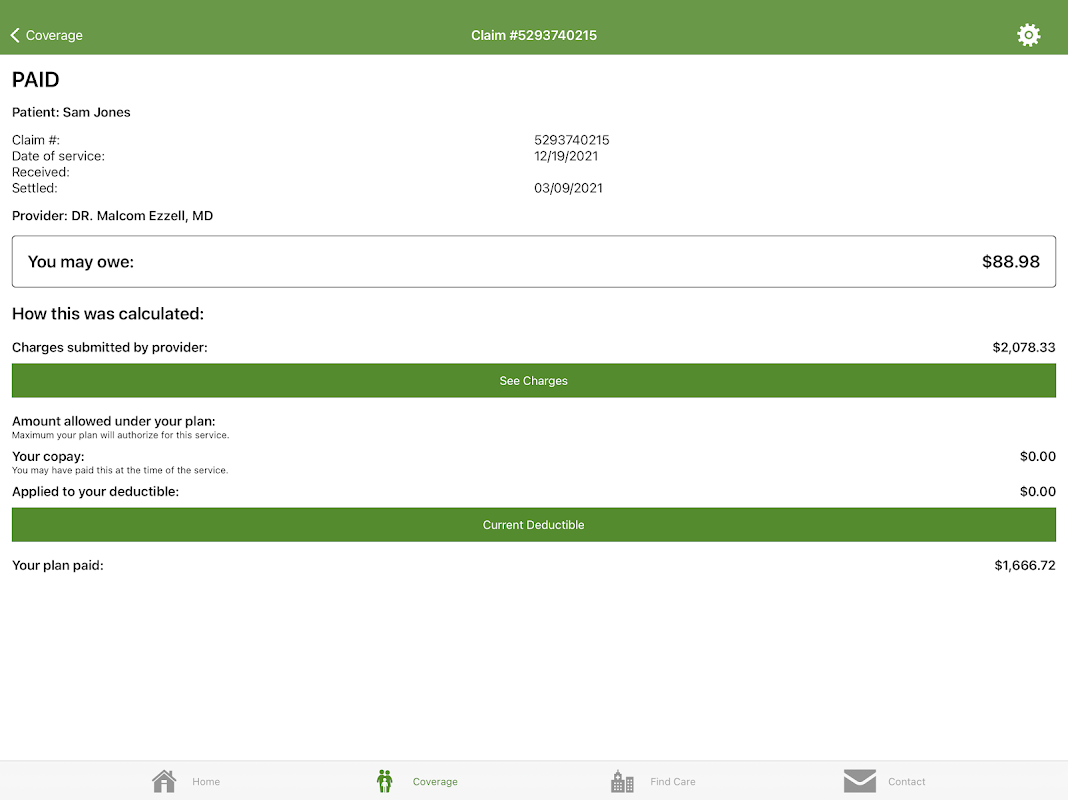Click the Date of service: label

(x=58, y=156)
